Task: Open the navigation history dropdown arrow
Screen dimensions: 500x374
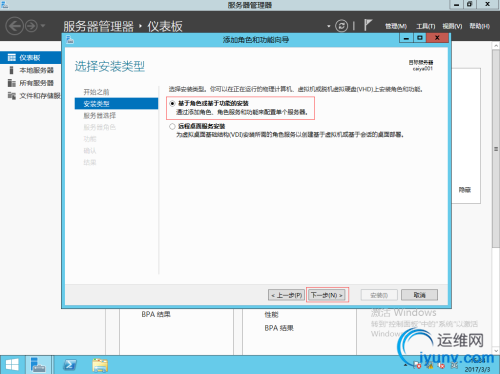Action: [x=43, y=26]
